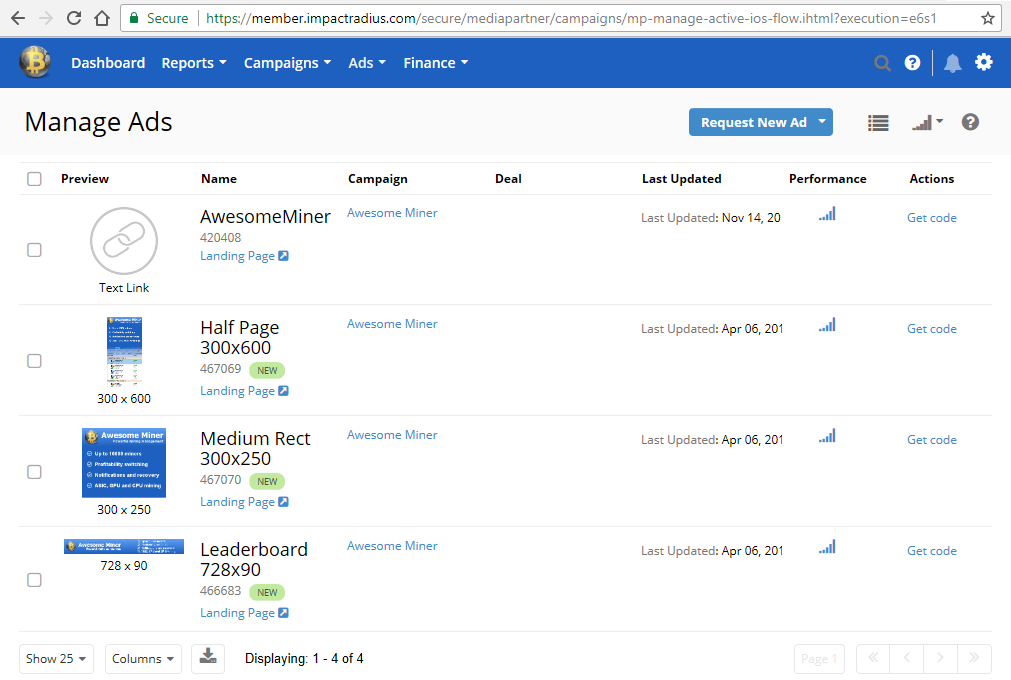
Task: Open external link icon for Medium Rect landing page
Action: [x=283, y=501]
